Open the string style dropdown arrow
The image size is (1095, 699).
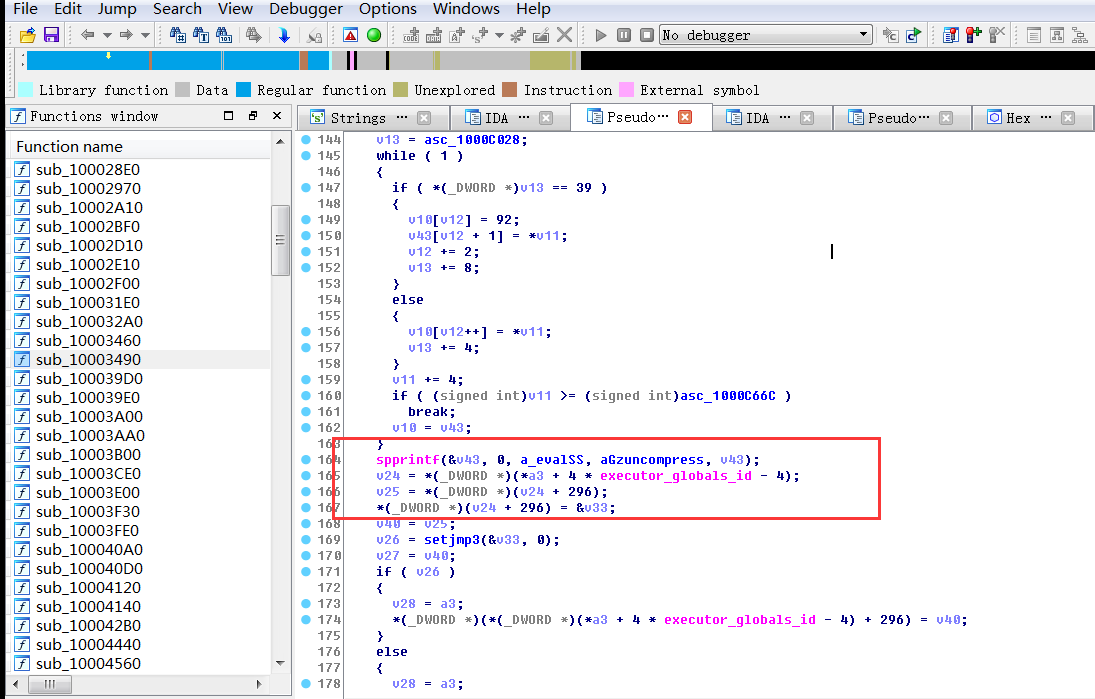point(499,35)
